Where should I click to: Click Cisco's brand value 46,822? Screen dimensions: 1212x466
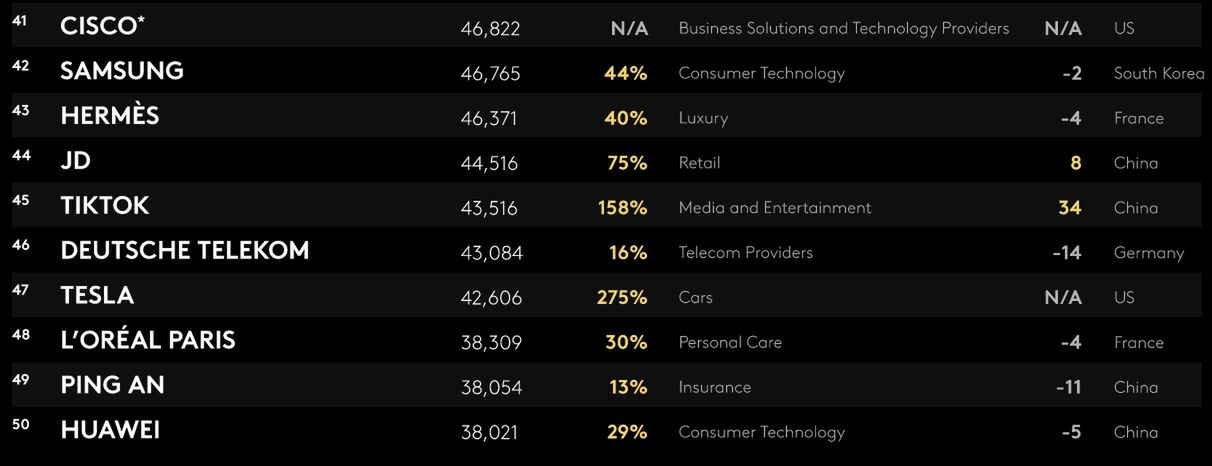490,29
